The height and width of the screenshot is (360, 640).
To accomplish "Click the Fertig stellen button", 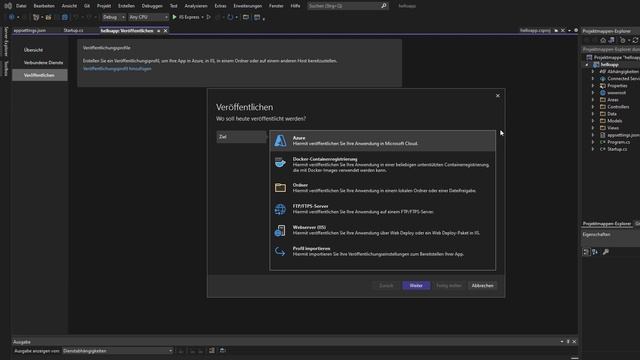I will [x=449, y=285].
